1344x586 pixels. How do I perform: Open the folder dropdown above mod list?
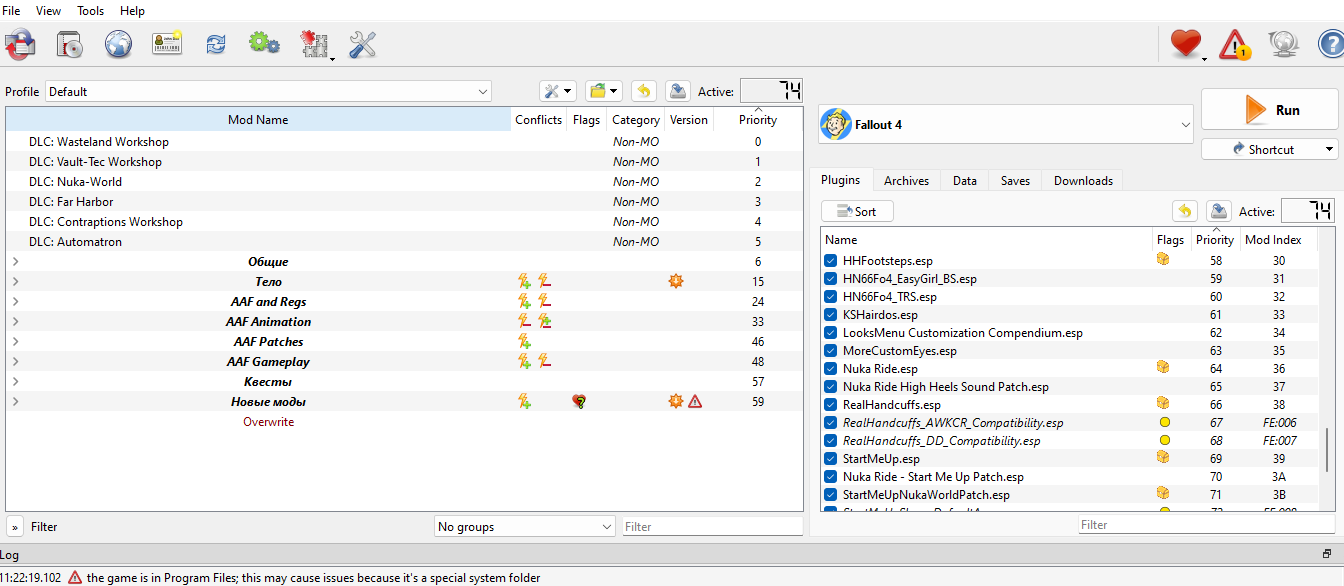[x=604, y=91]
